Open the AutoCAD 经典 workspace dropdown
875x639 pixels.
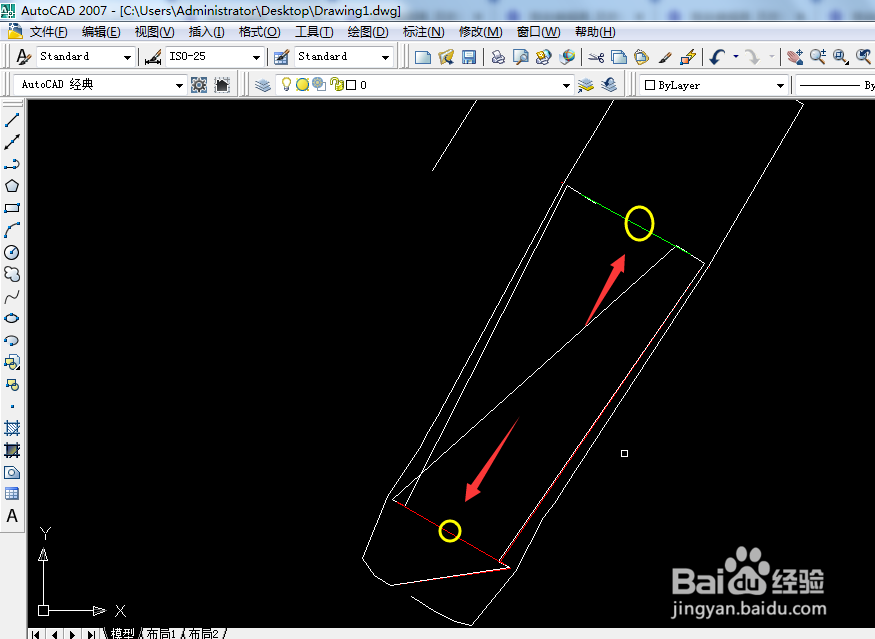point(179,85)
